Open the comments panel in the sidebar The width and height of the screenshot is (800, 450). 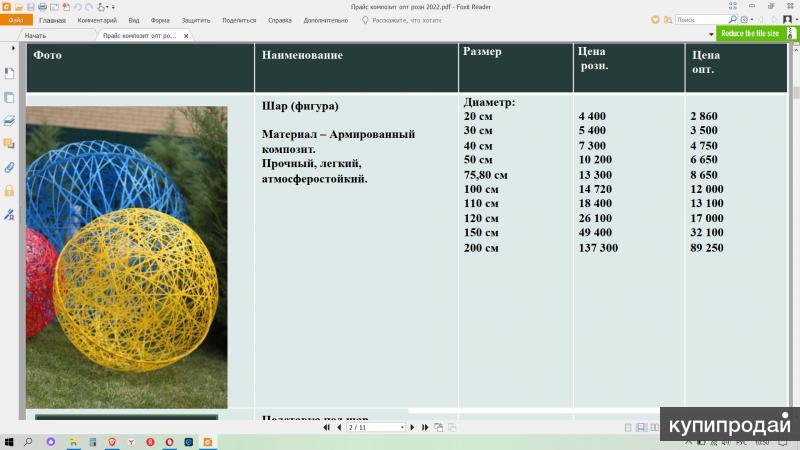9,144
